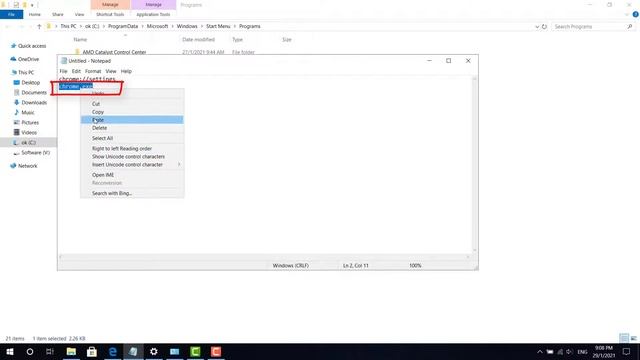Open the ENG language indicator

tap(582, 352)
